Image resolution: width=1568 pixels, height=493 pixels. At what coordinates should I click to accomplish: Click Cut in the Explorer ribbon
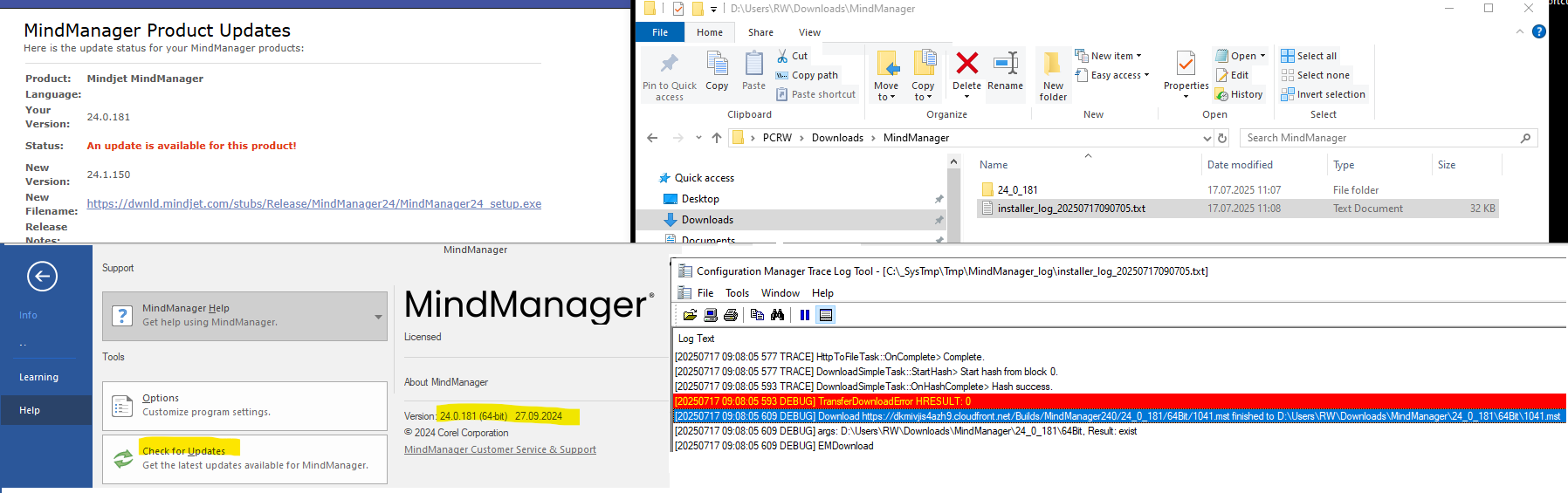click(793, 56)
